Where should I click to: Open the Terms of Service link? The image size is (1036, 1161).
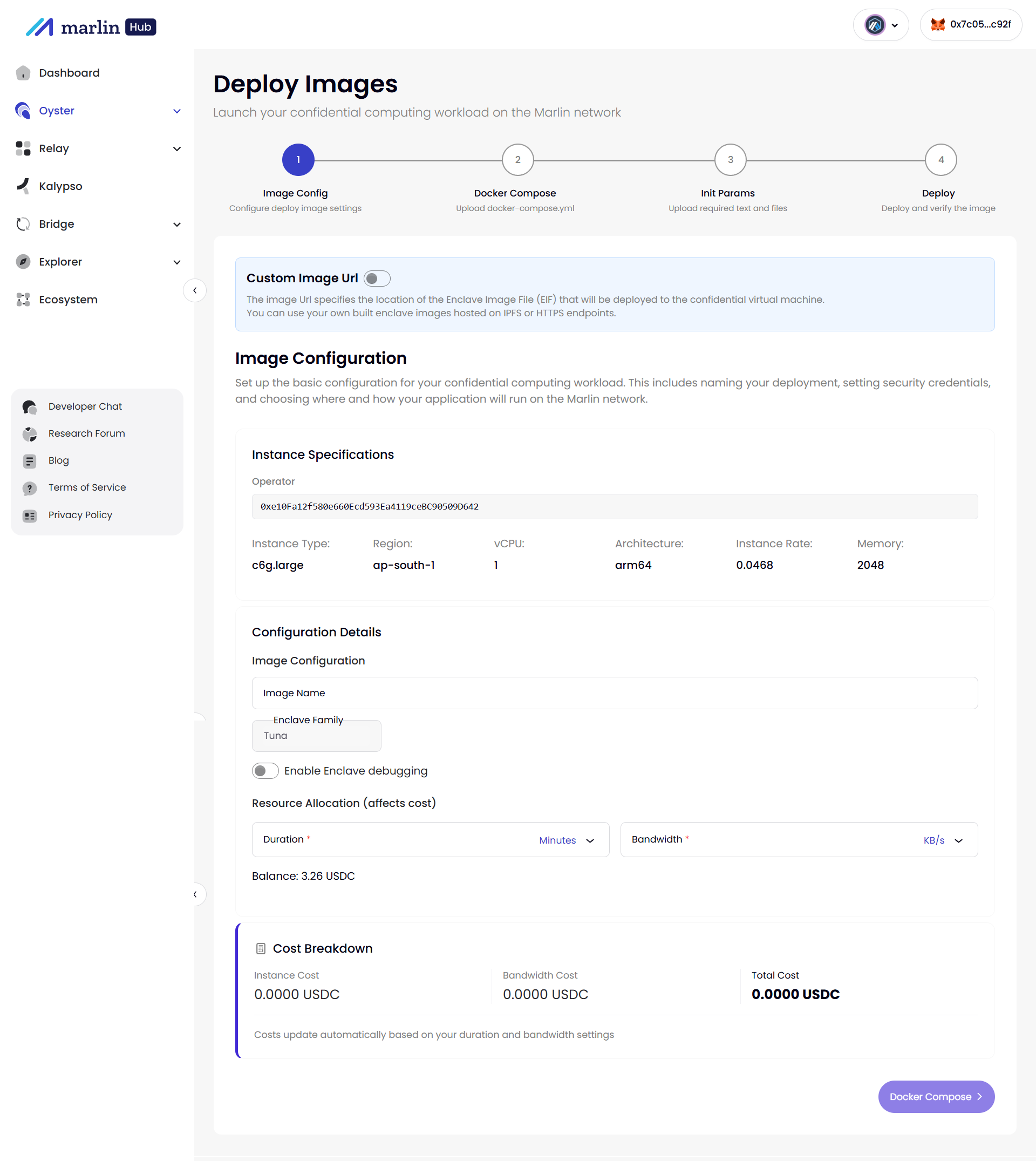87,487
